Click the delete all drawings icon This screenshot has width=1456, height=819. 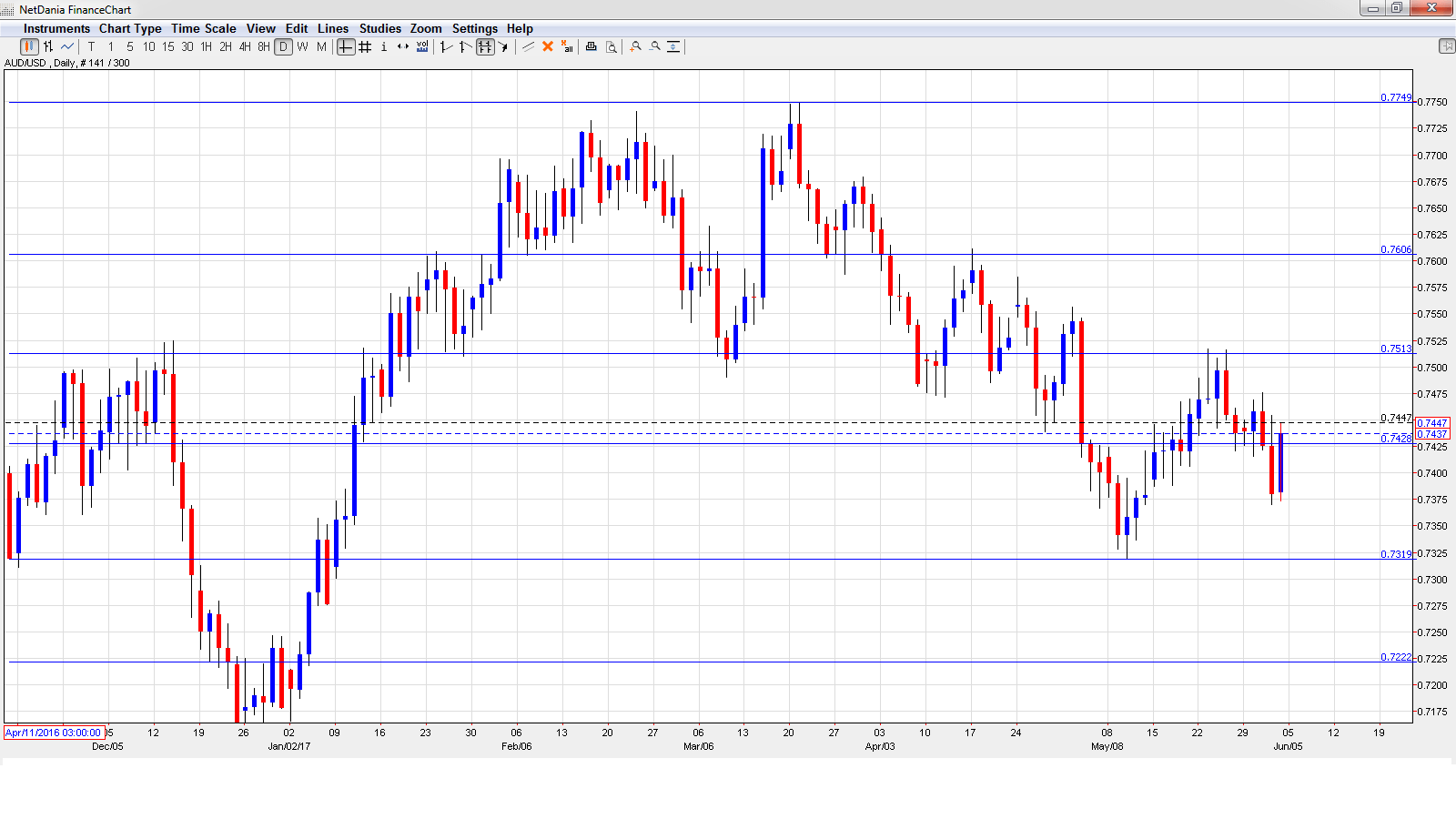567,46
